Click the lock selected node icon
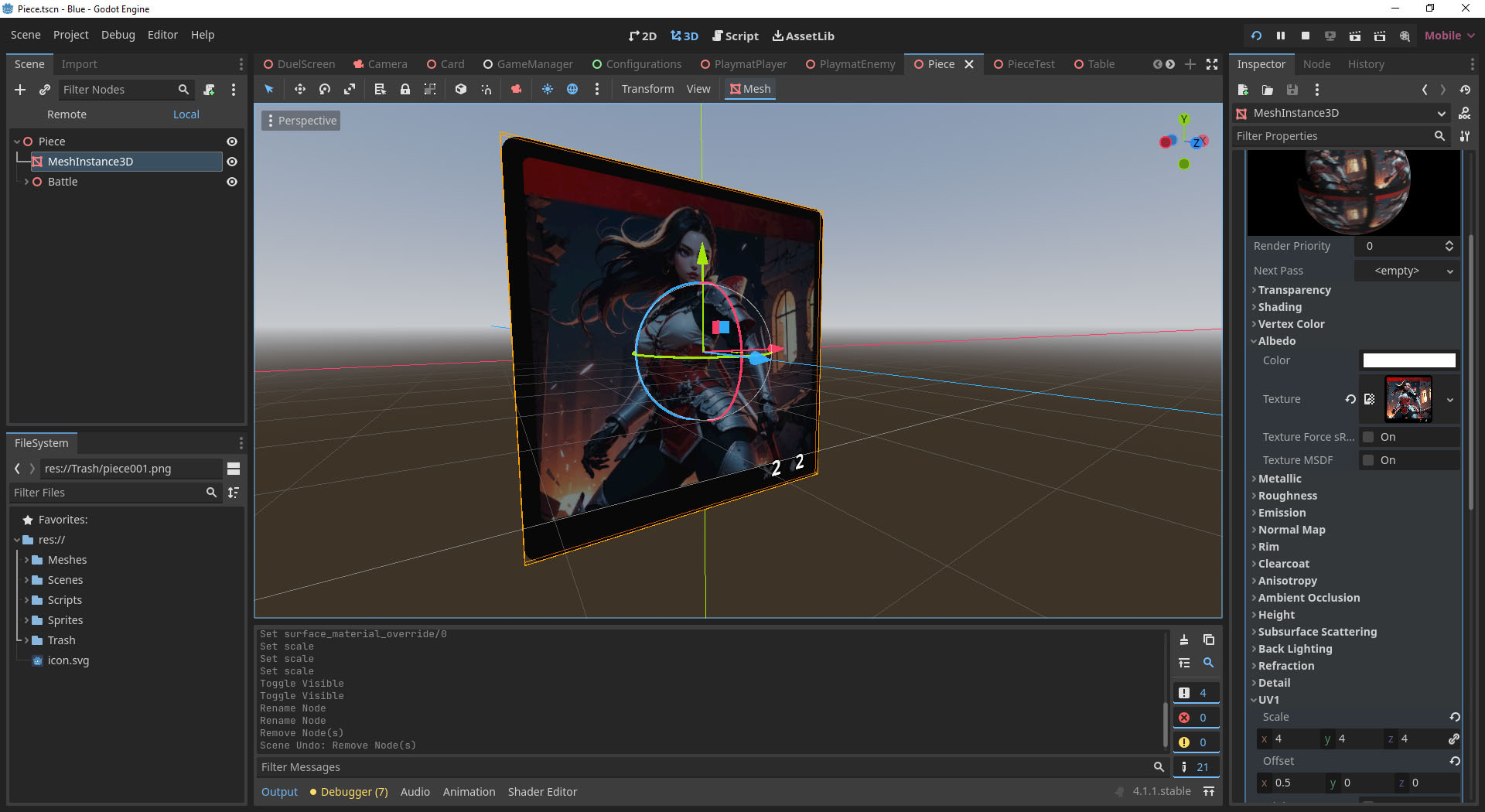1485x812 pixels. pos(405,89)
